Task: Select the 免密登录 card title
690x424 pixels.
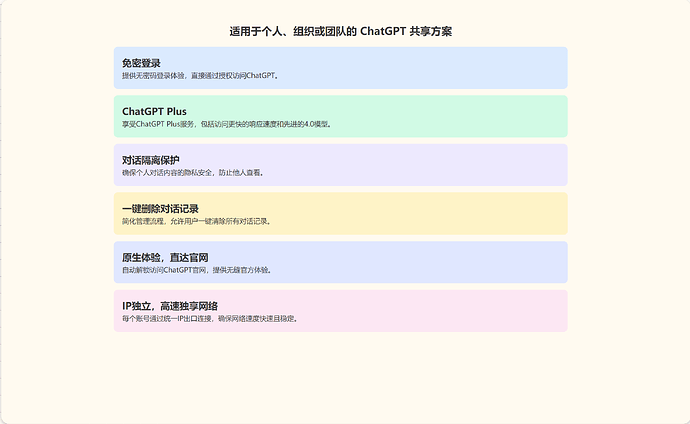Action: pos(141,63)
